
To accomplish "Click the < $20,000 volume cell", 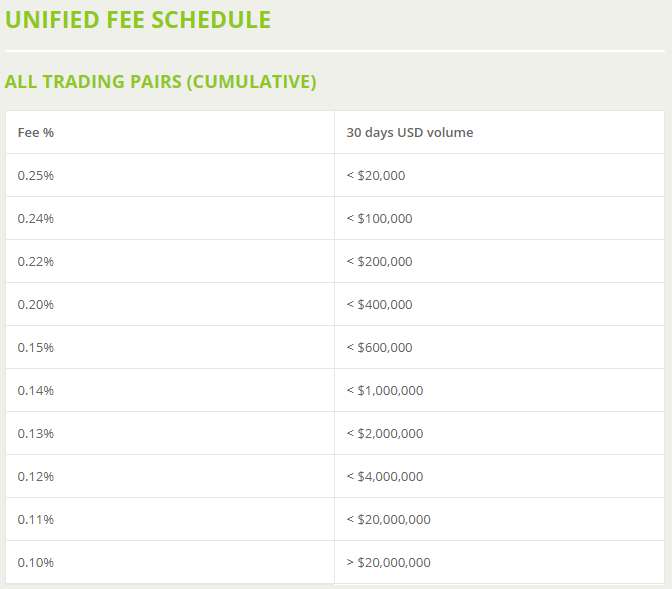I will coord(499,175).
